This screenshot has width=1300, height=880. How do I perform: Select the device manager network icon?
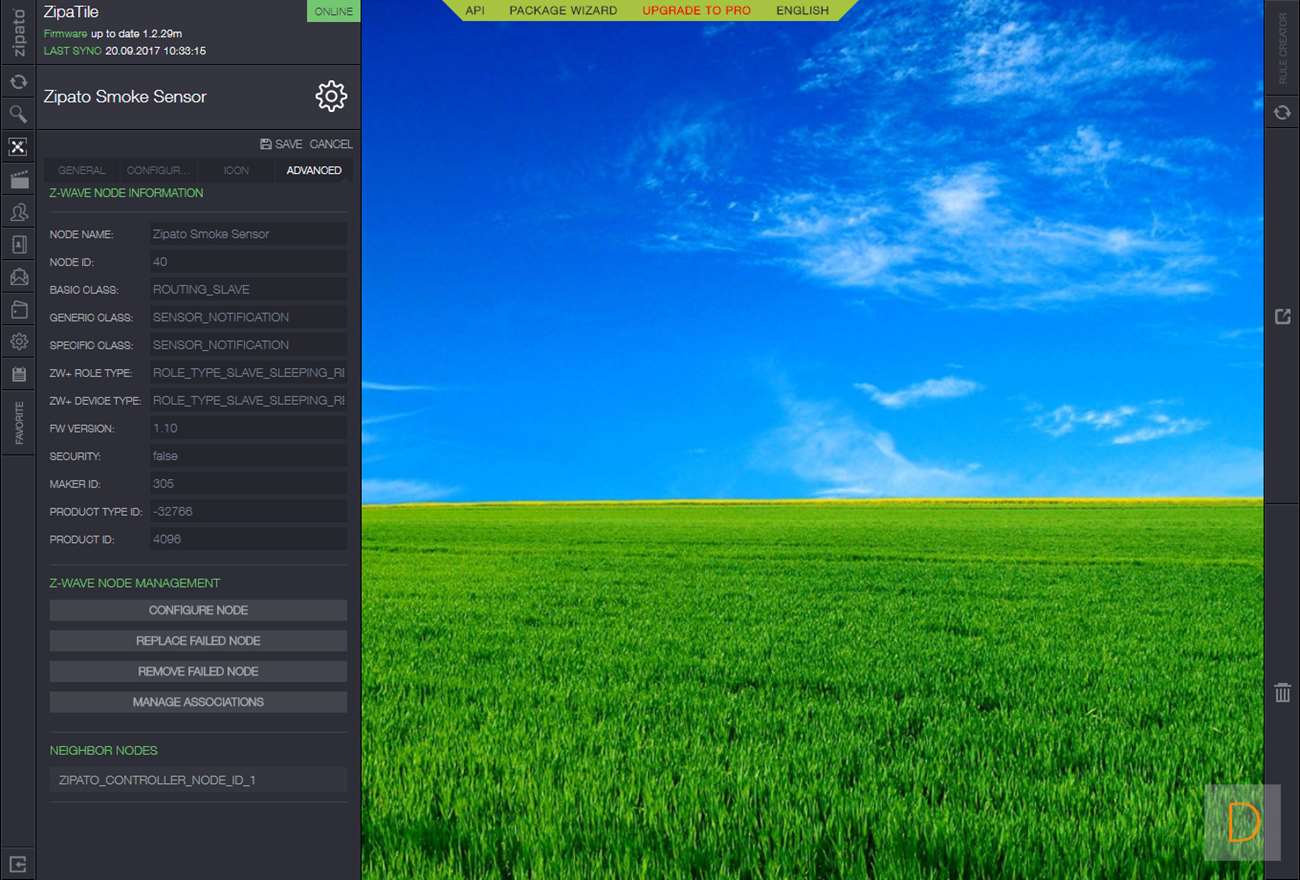pyautogui.click(x=18, y=147)
